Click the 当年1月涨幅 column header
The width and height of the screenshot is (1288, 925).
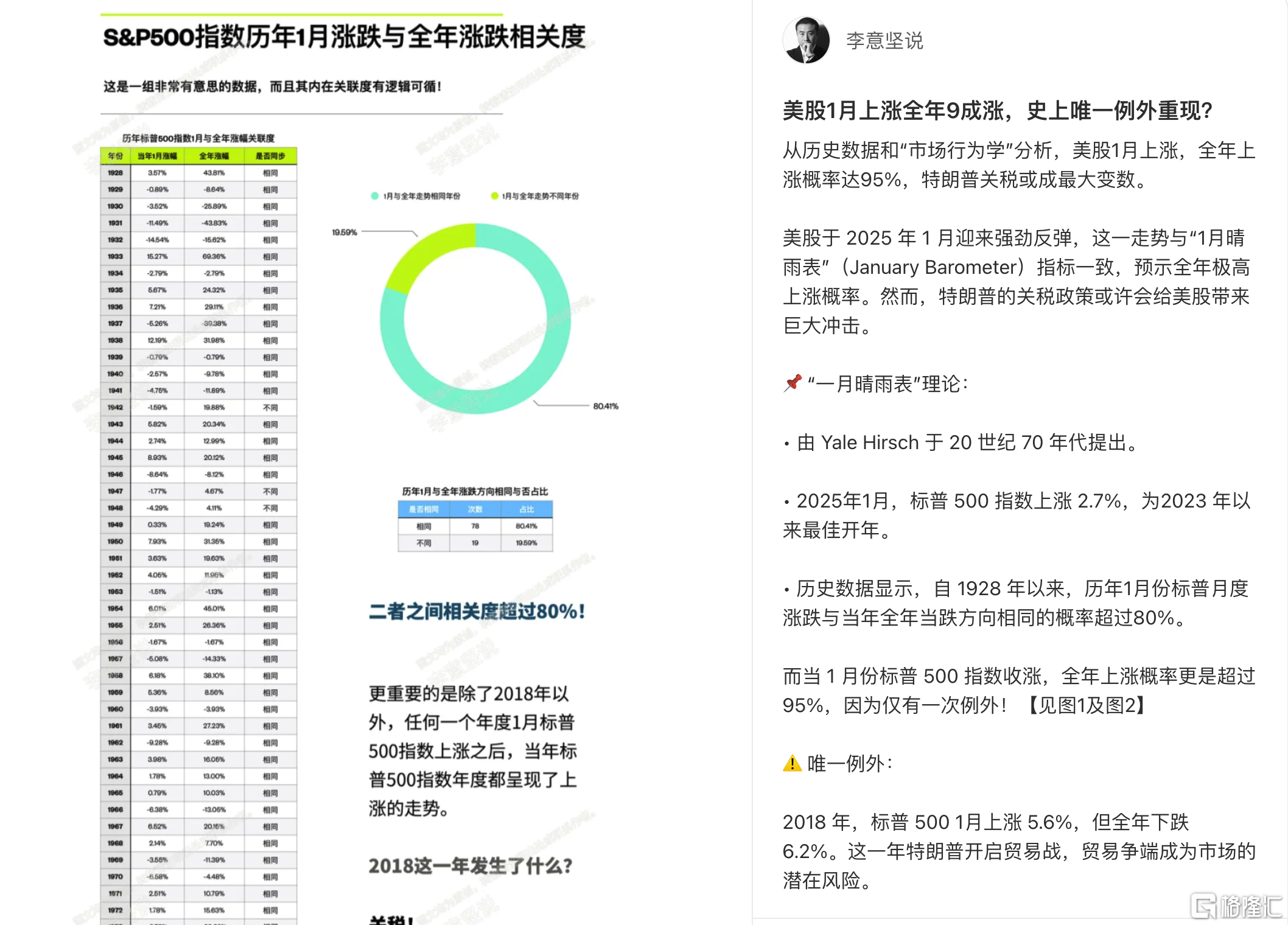[157, 156]
